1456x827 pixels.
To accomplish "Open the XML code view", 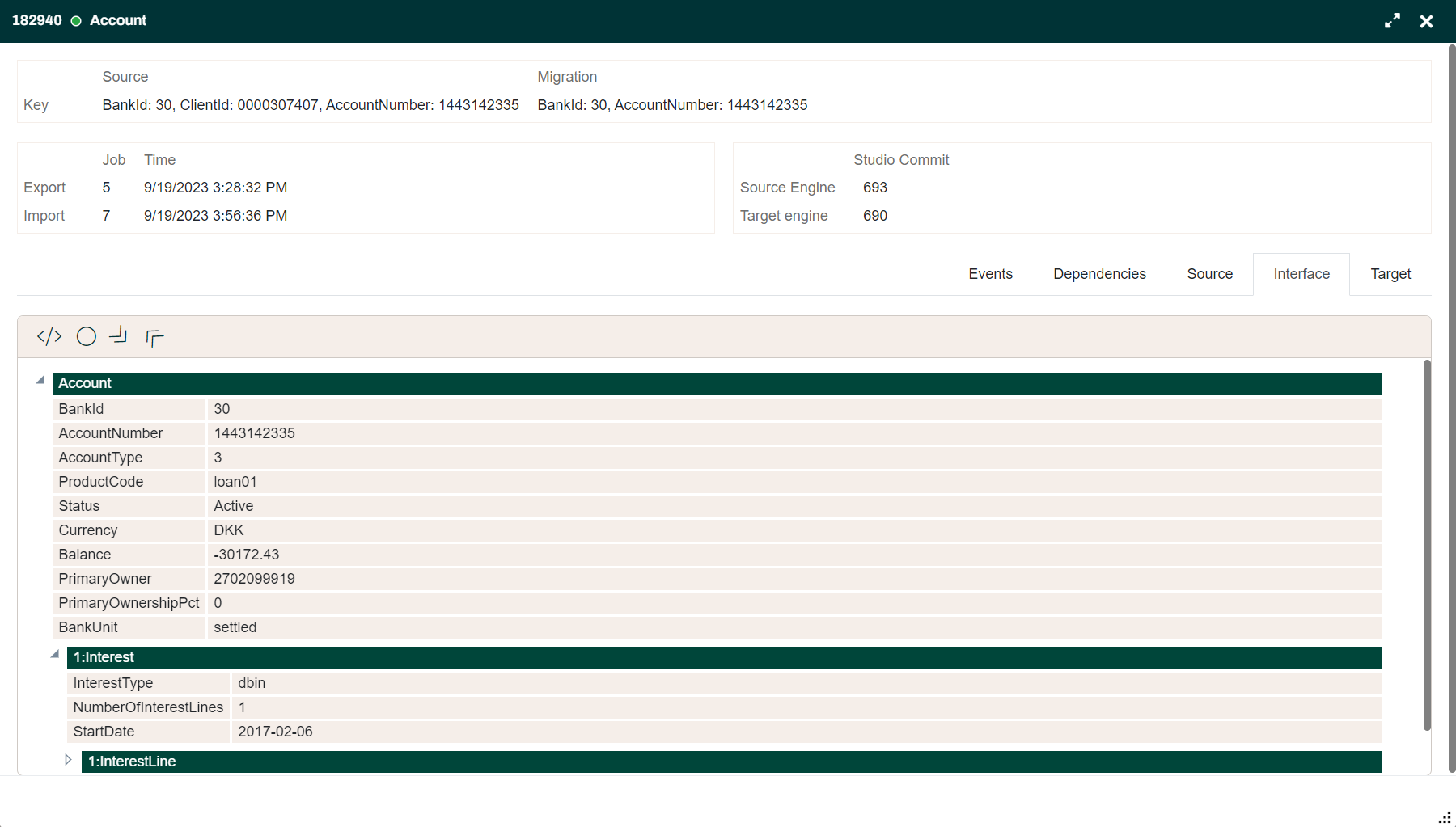I will tap(49, 336).
